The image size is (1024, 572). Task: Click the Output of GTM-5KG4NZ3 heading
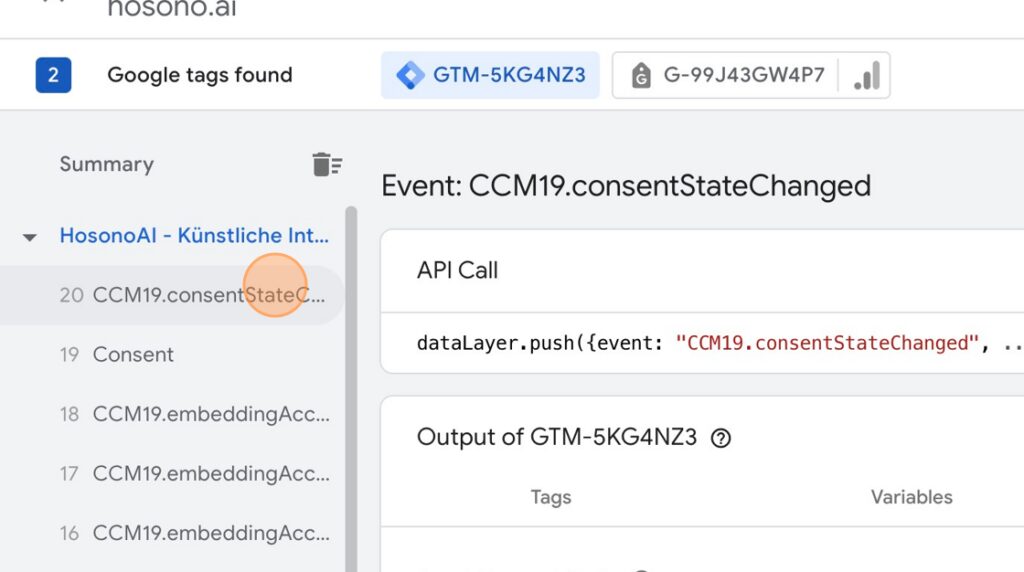pos(556,437)
